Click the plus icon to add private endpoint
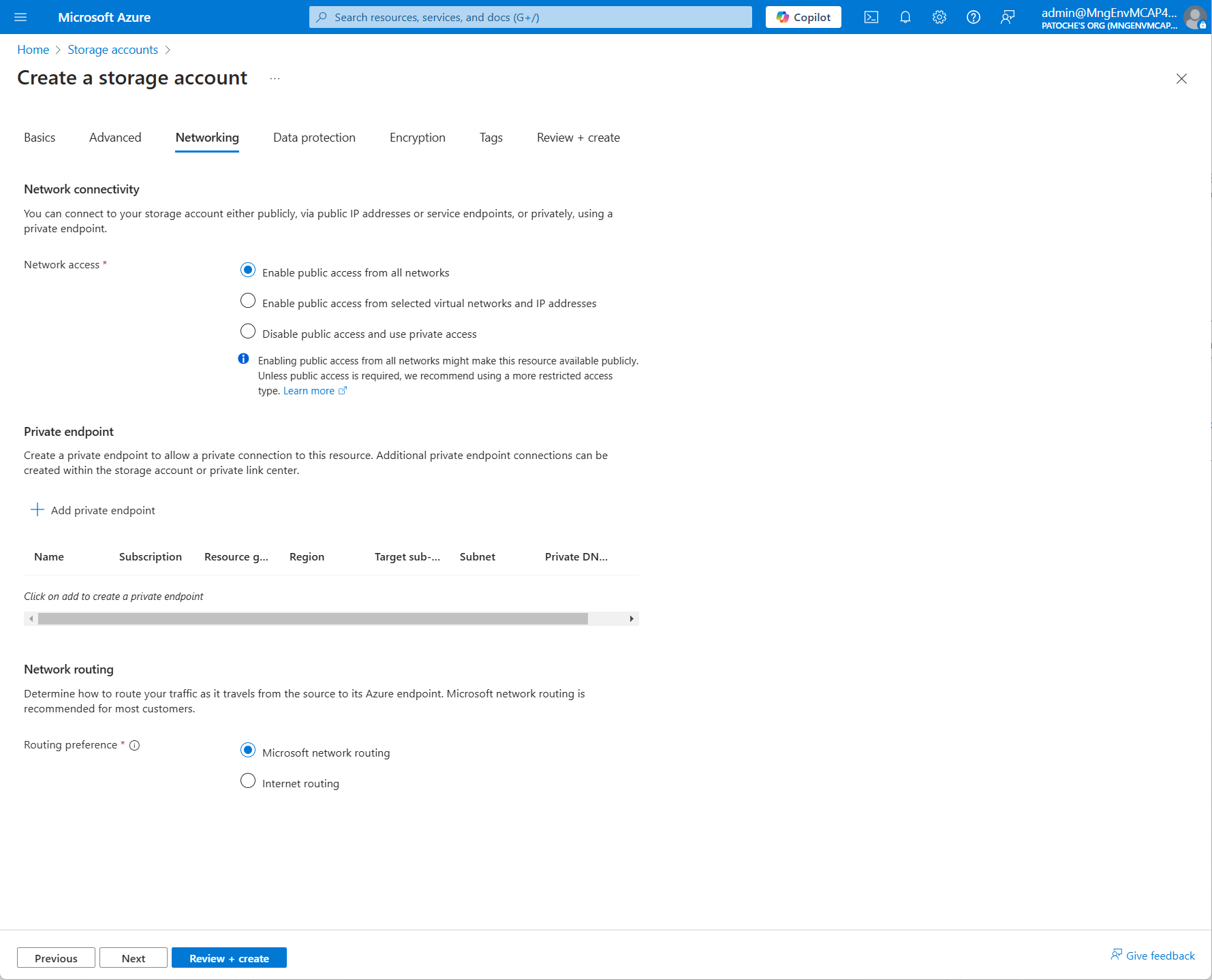 [x=37, y=510]
